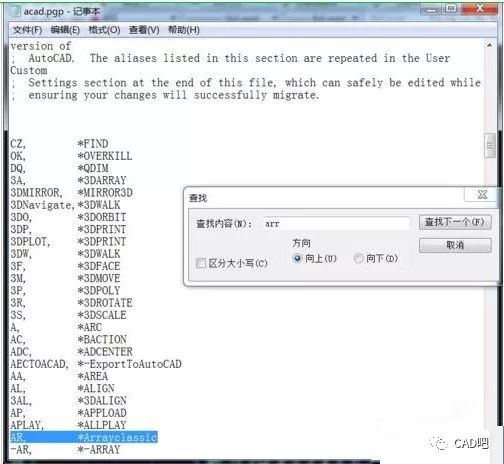
Task: Click the *ALLPLAY text
Action: click(102, 425)
